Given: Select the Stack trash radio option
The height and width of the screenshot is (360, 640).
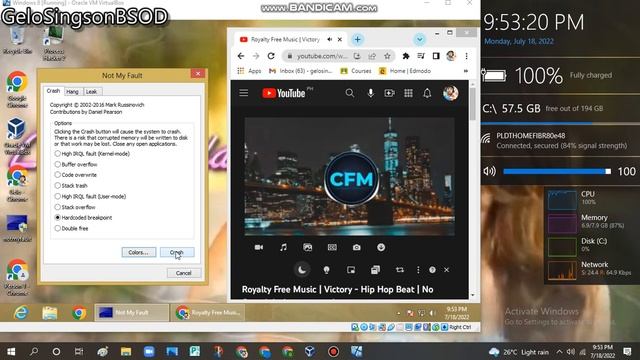Looking at the screenshot, I should [x=71, y=185].
